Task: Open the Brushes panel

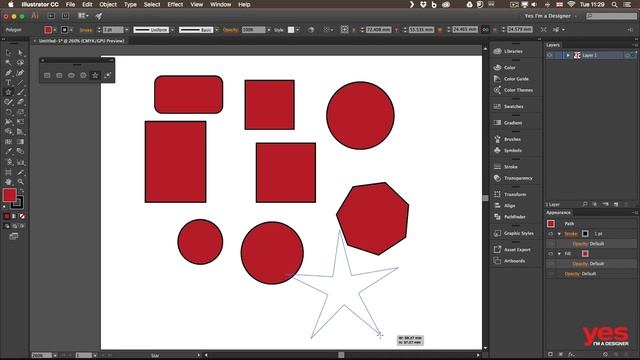Action: tap(507, 139)
